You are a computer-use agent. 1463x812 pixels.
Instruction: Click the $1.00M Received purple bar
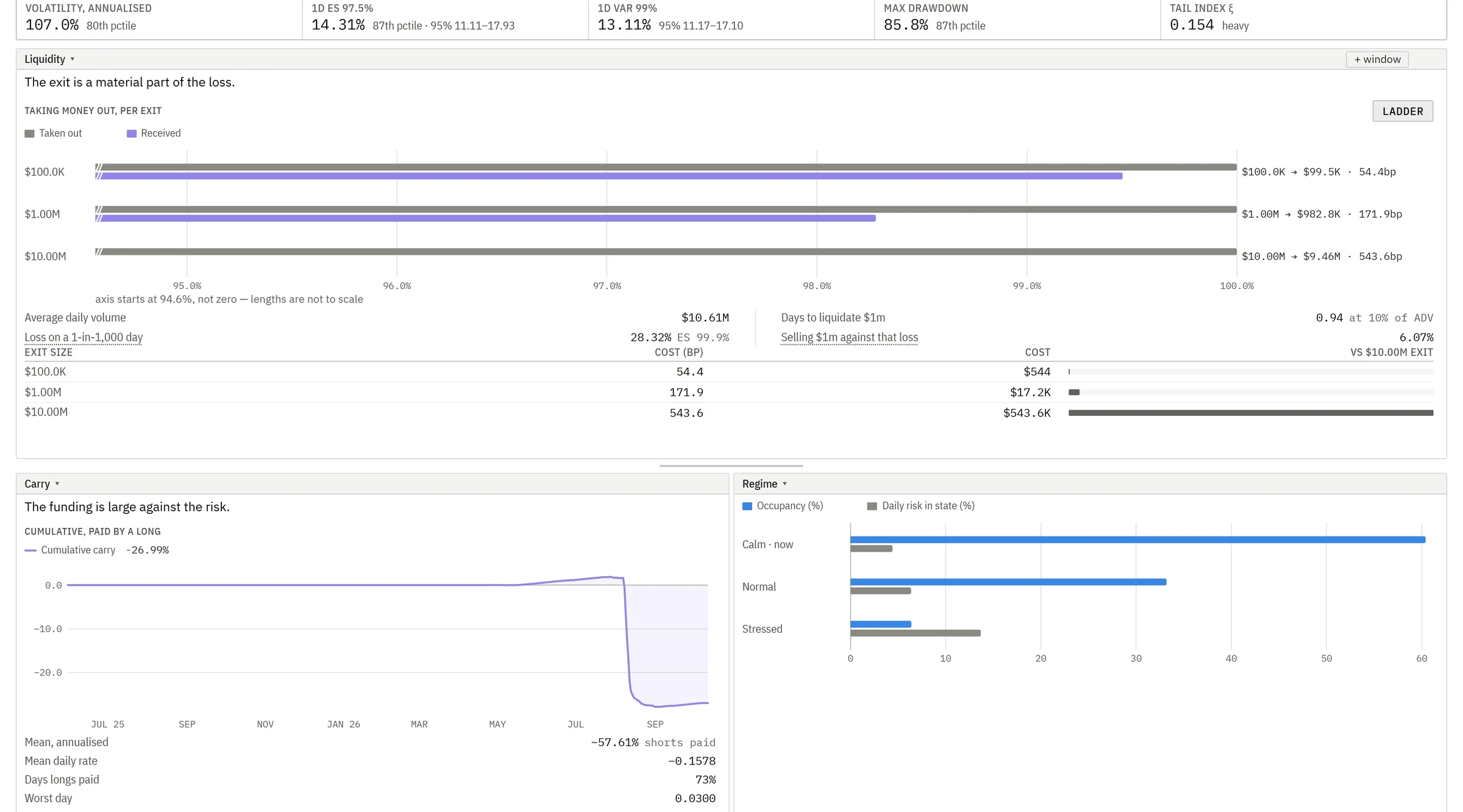tap(485, 218)
